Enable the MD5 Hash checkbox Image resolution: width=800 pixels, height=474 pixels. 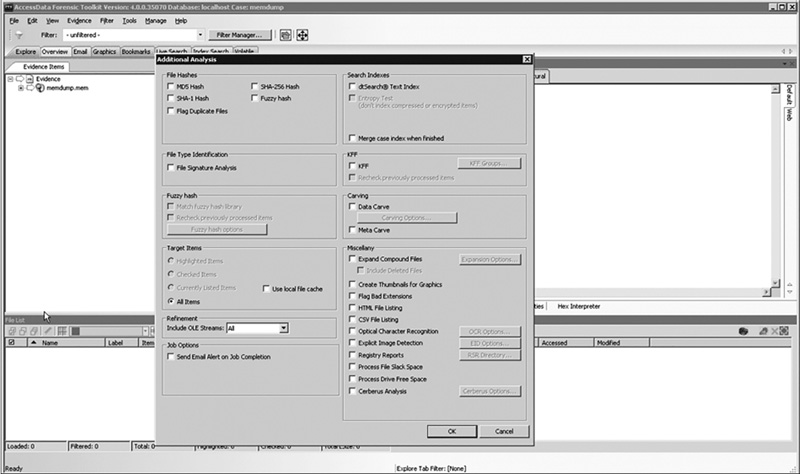pos(170,86)
